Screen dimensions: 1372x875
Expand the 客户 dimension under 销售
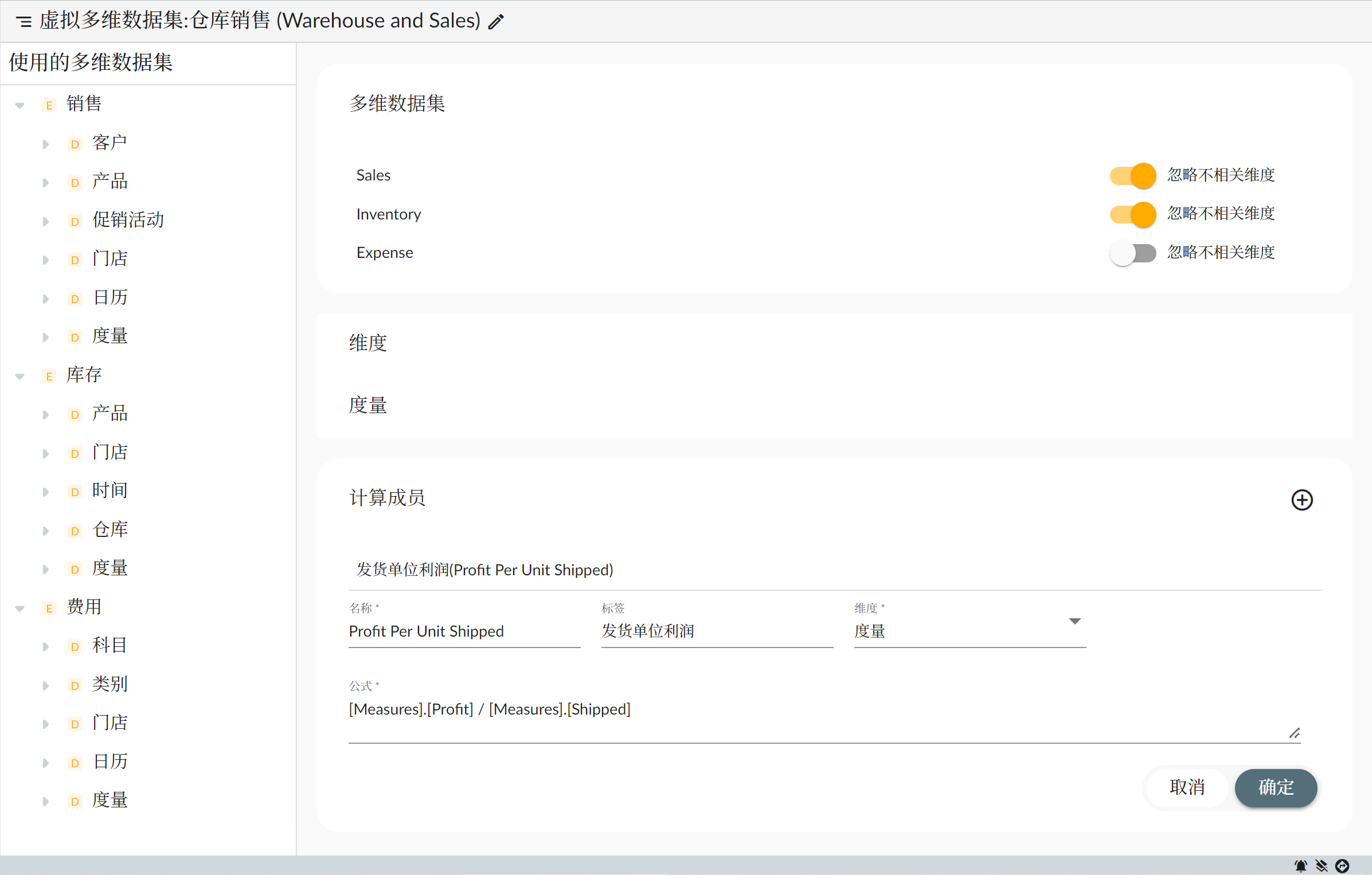45,144
